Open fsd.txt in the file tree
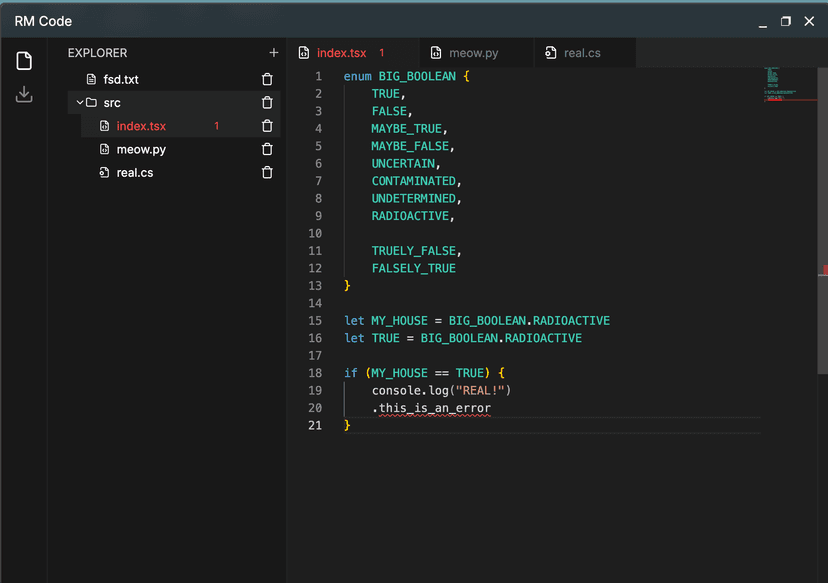The width and height of the screenshot is (828, 583). click(121, 79)
